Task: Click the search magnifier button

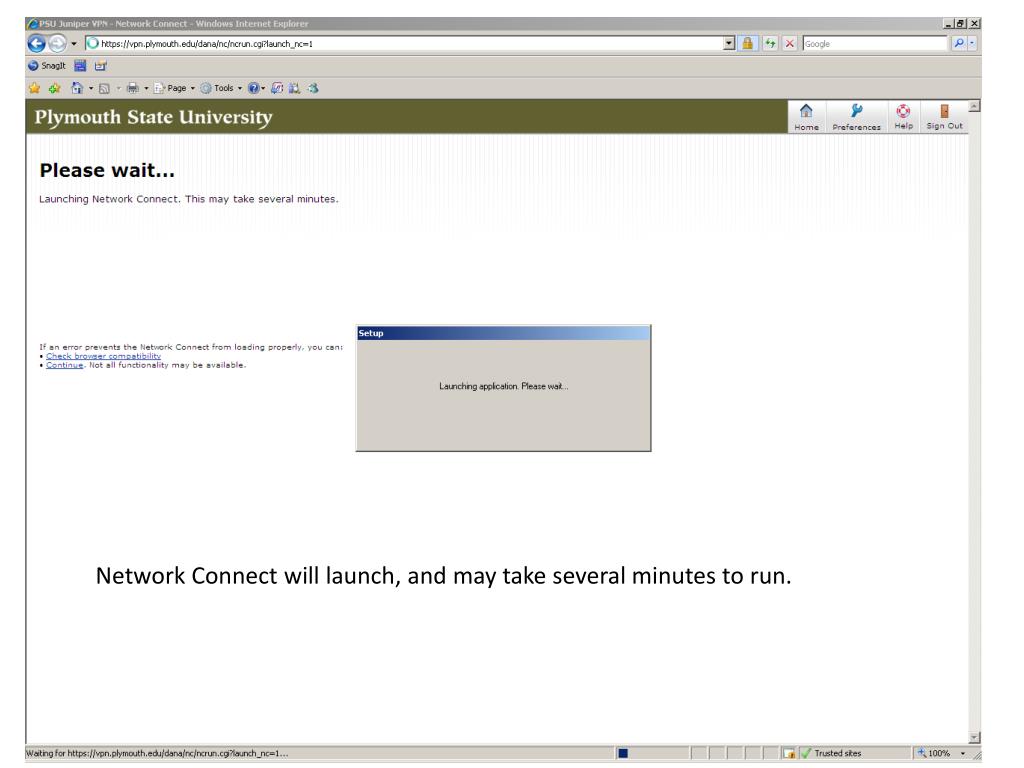Action: [x=958, y=44]
